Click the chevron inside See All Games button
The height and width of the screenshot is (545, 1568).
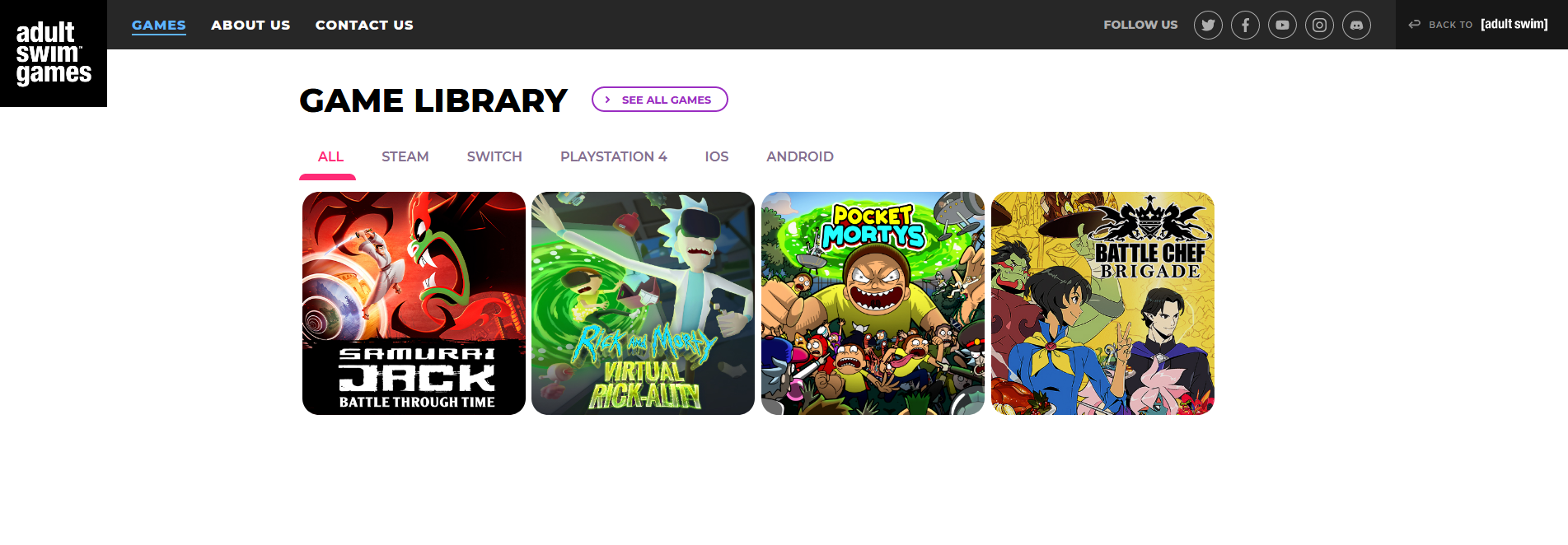608,100
